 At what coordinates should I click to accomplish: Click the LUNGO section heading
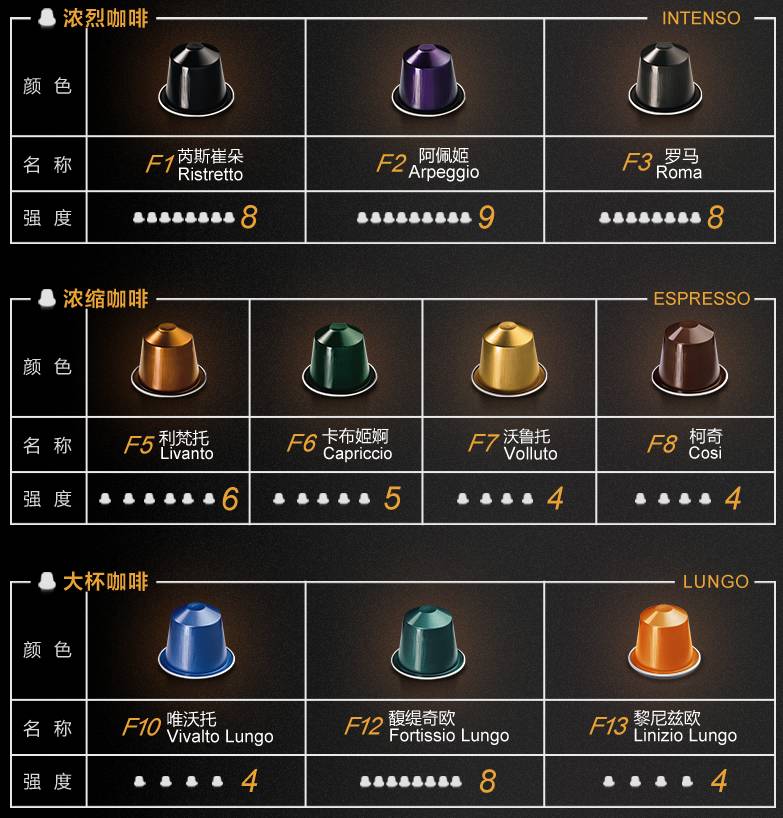click(716, 581)
